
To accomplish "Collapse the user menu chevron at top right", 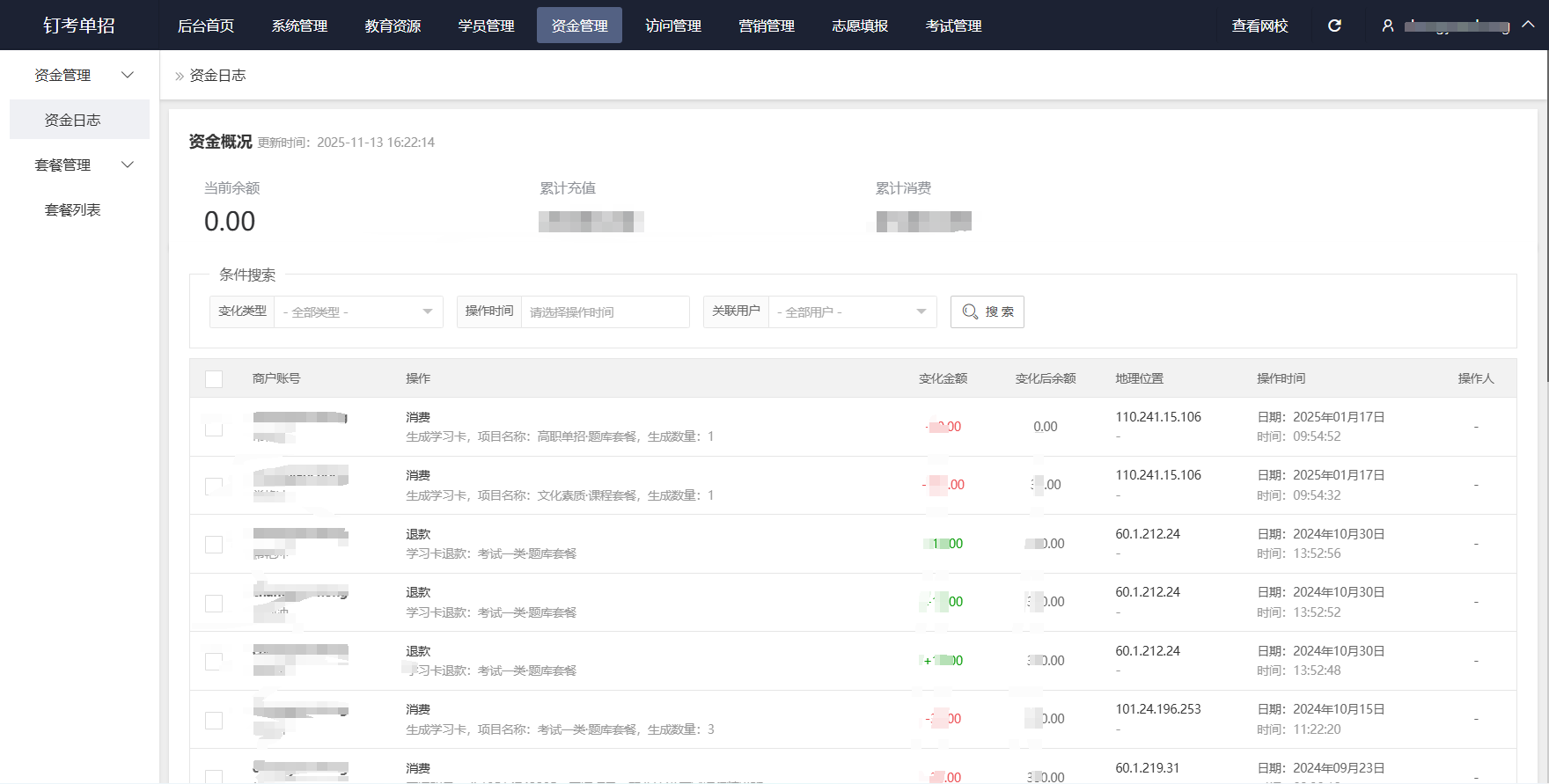I will [x=1528, y=25].
